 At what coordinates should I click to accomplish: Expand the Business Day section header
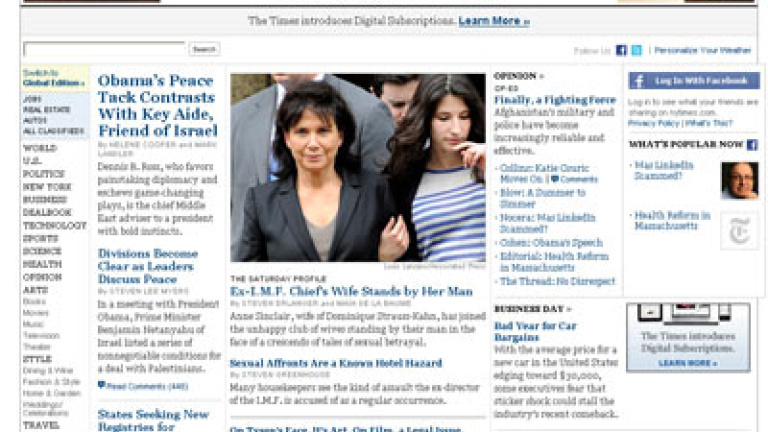[532, 309]
